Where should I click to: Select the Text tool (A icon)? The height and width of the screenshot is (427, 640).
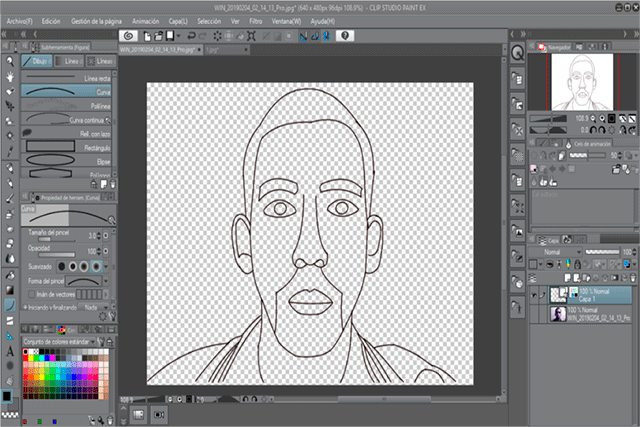(x=10, y=351)
